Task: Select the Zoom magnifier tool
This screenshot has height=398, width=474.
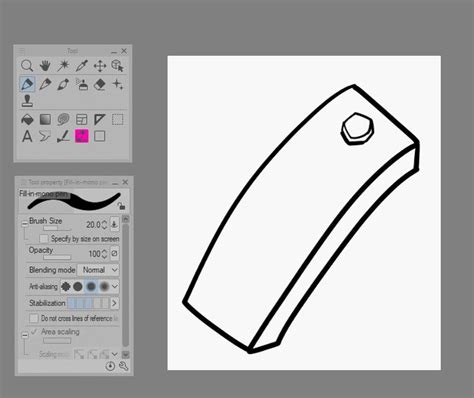Action: click(x=27, y=66)
